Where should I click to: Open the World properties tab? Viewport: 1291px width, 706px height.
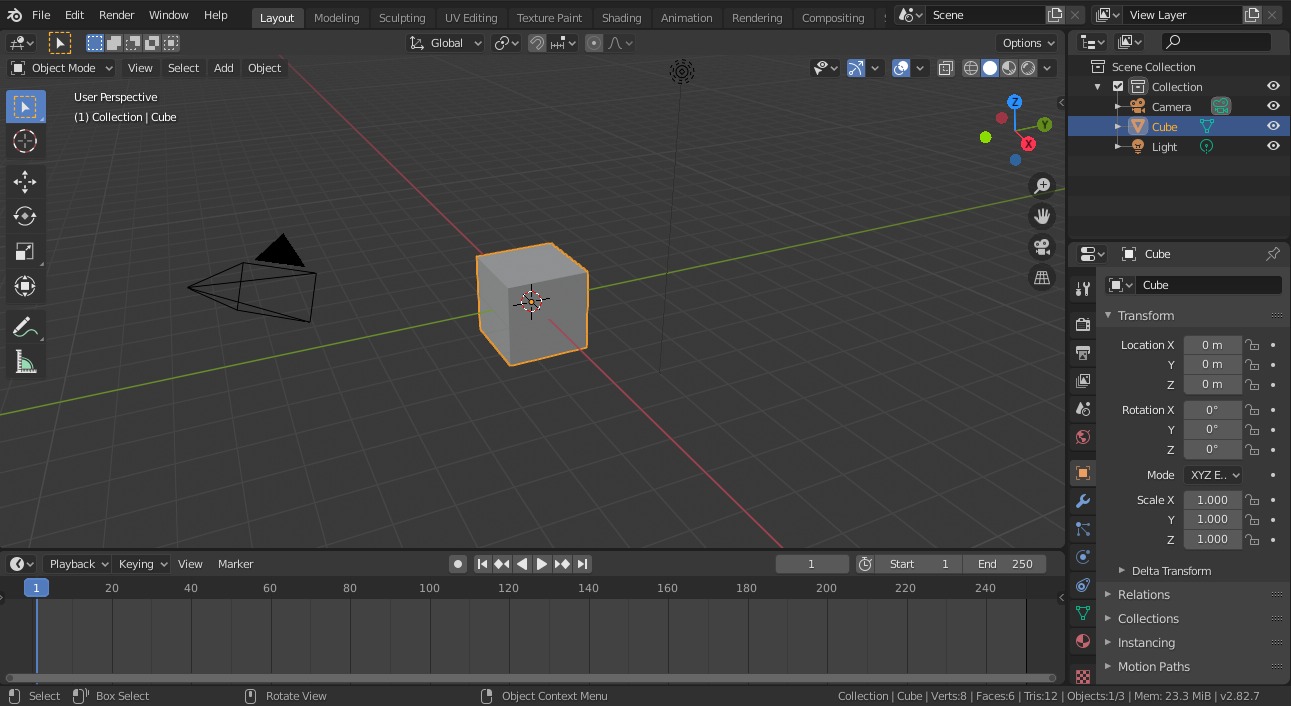[1082, 437]
